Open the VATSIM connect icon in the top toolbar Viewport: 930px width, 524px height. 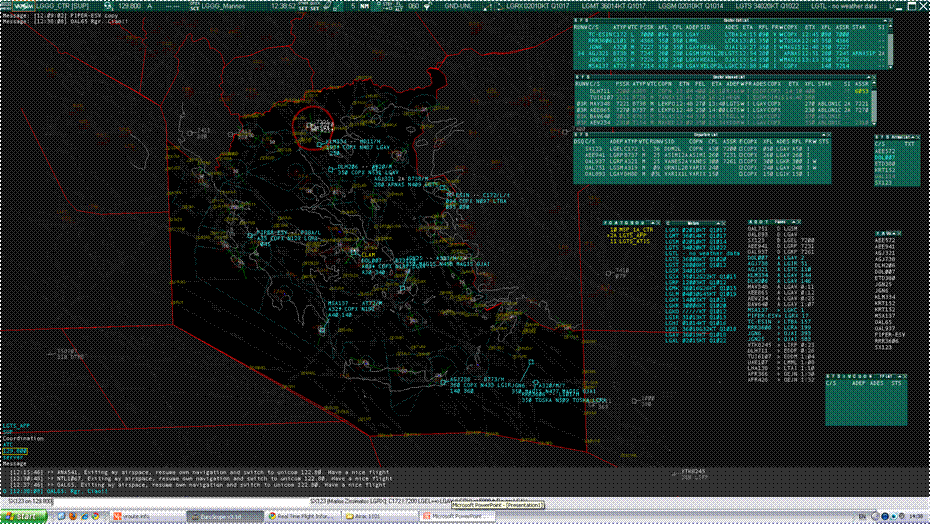click(22, 6)
